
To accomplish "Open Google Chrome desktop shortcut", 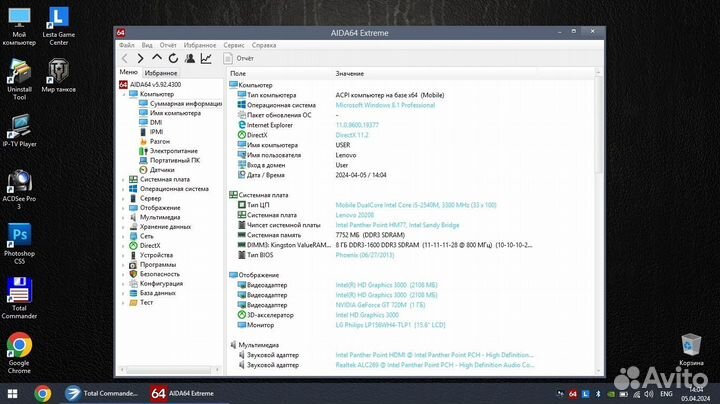I will coord(18,349).
